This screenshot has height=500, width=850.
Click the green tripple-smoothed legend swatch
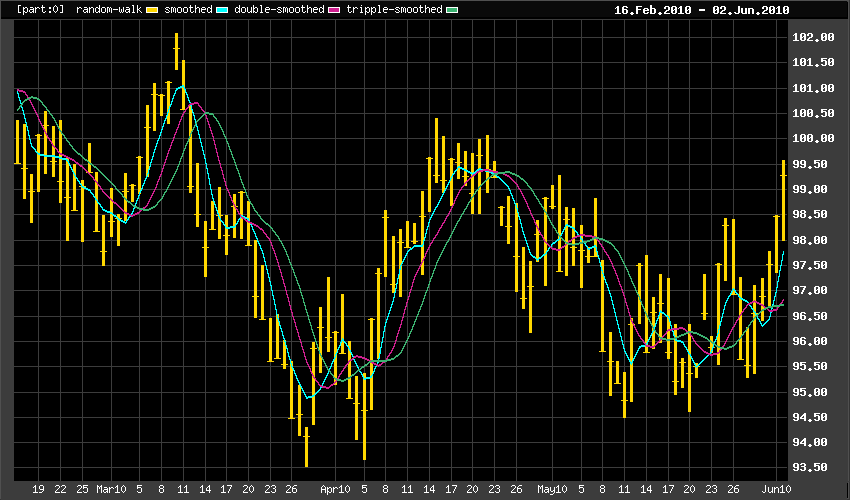[452, 10]
